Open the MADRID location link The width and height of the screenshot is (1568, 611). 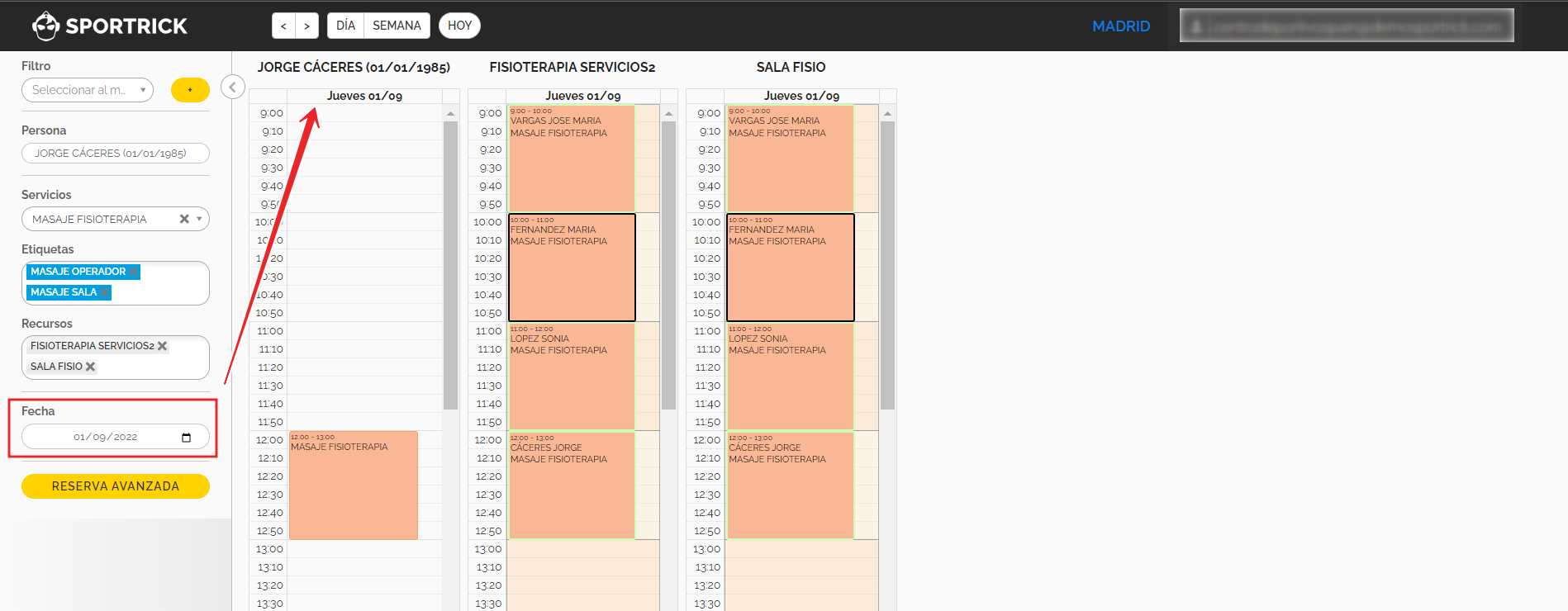(x=1121, y=26)
